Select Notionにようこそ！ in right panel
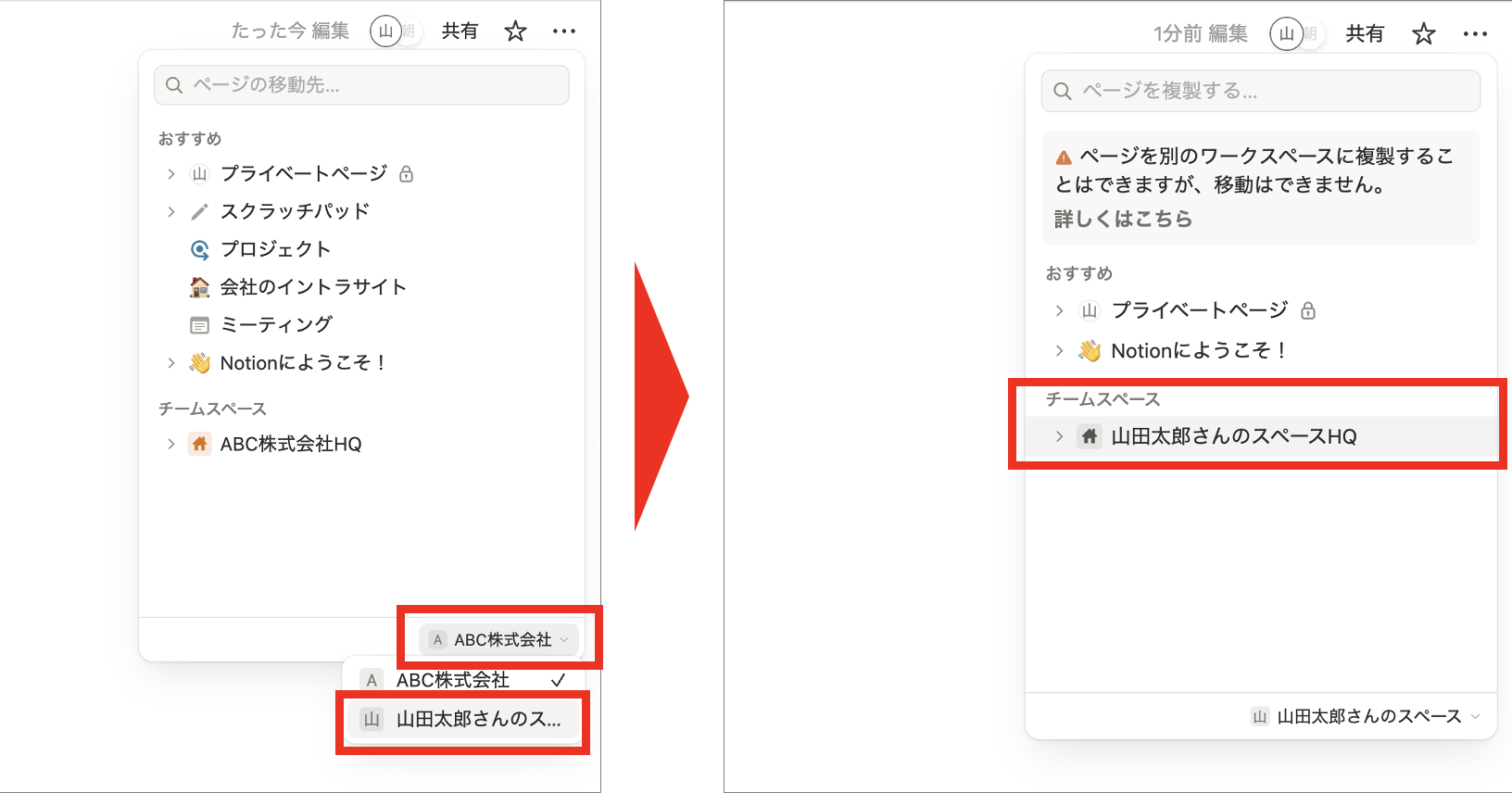1512x793 pixels. click(x=1199, y=351)
